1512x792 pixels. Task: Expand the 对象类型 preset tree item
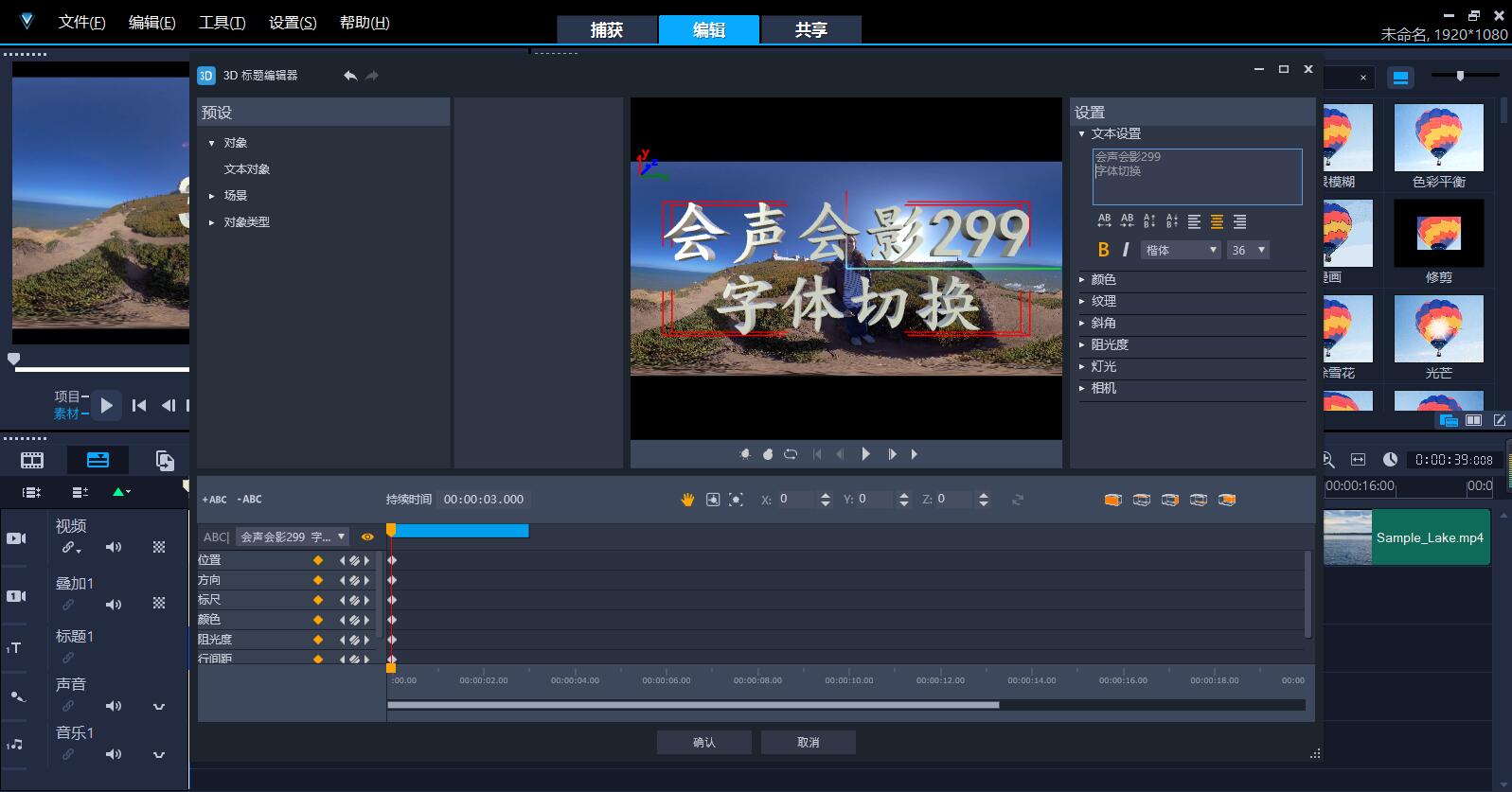(x=212, y=222)
